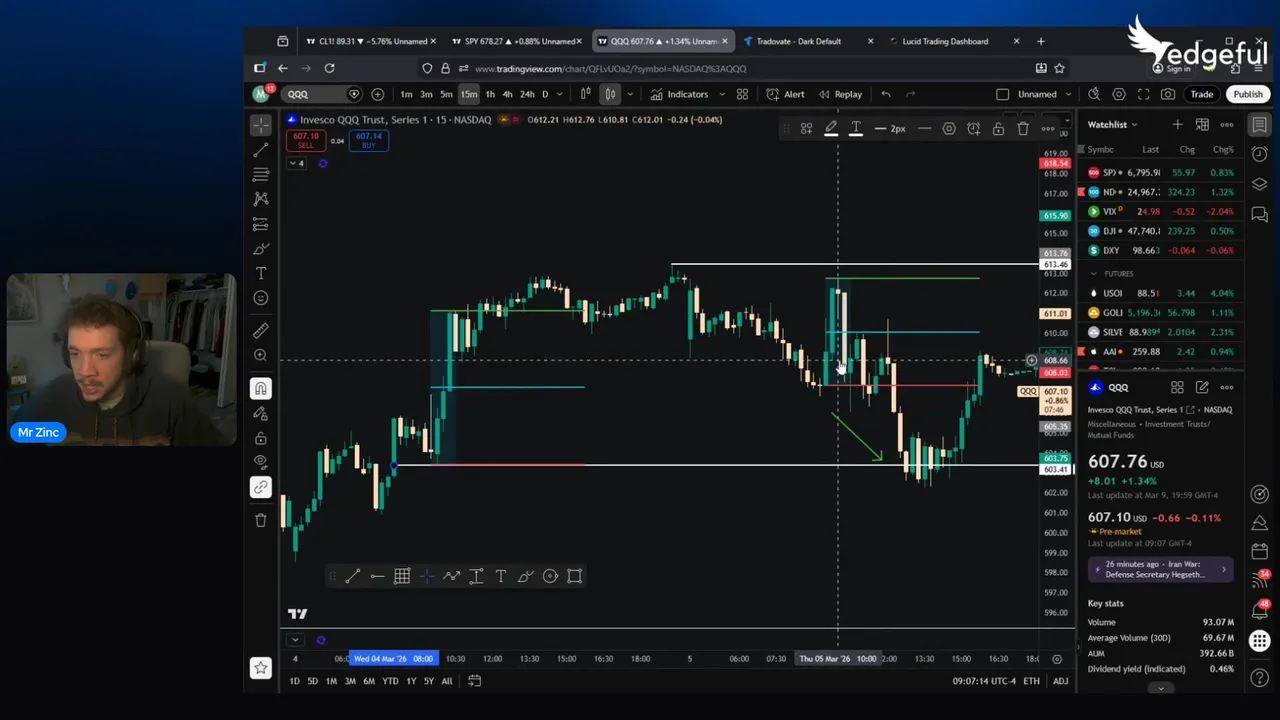Image resolution: width=1280 pixels, height=720 pixels.
Task: Open the go to date calendar icon
Action: 474,681
